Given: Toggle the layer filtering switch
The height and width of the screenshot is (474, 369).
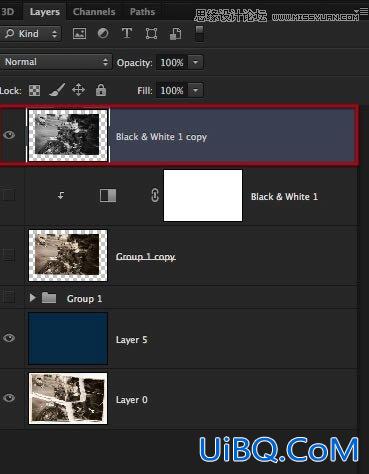Looking at the screenshot, I should [x=199, y=34].
